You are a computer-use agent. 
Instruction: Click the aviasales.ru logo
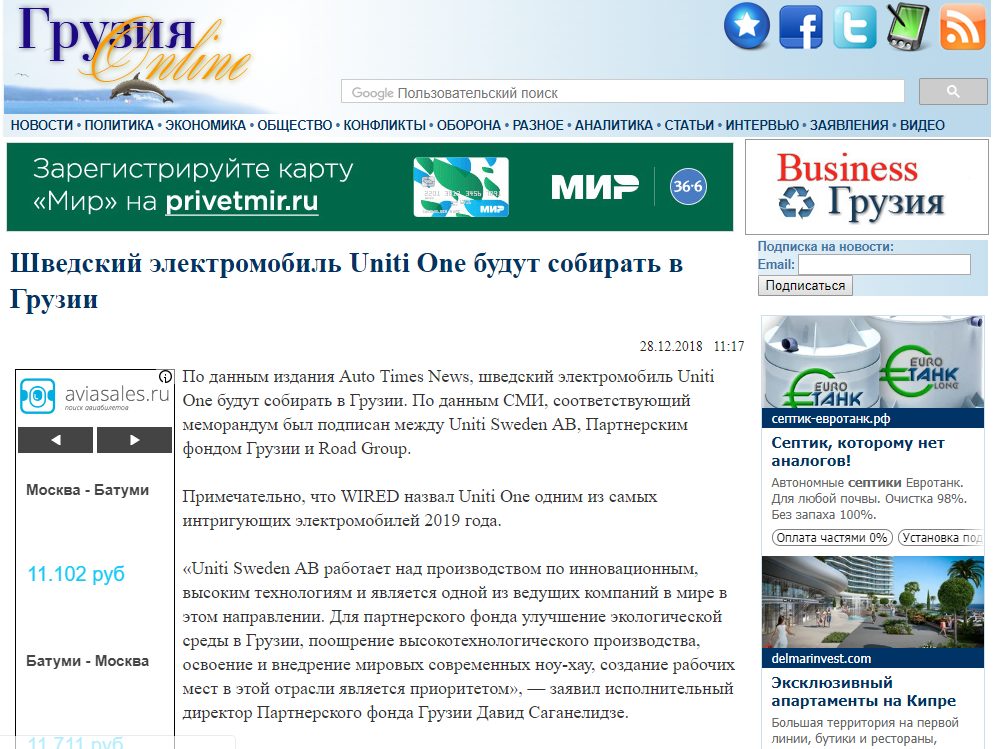pyautogui.click(x=95, y=395)
